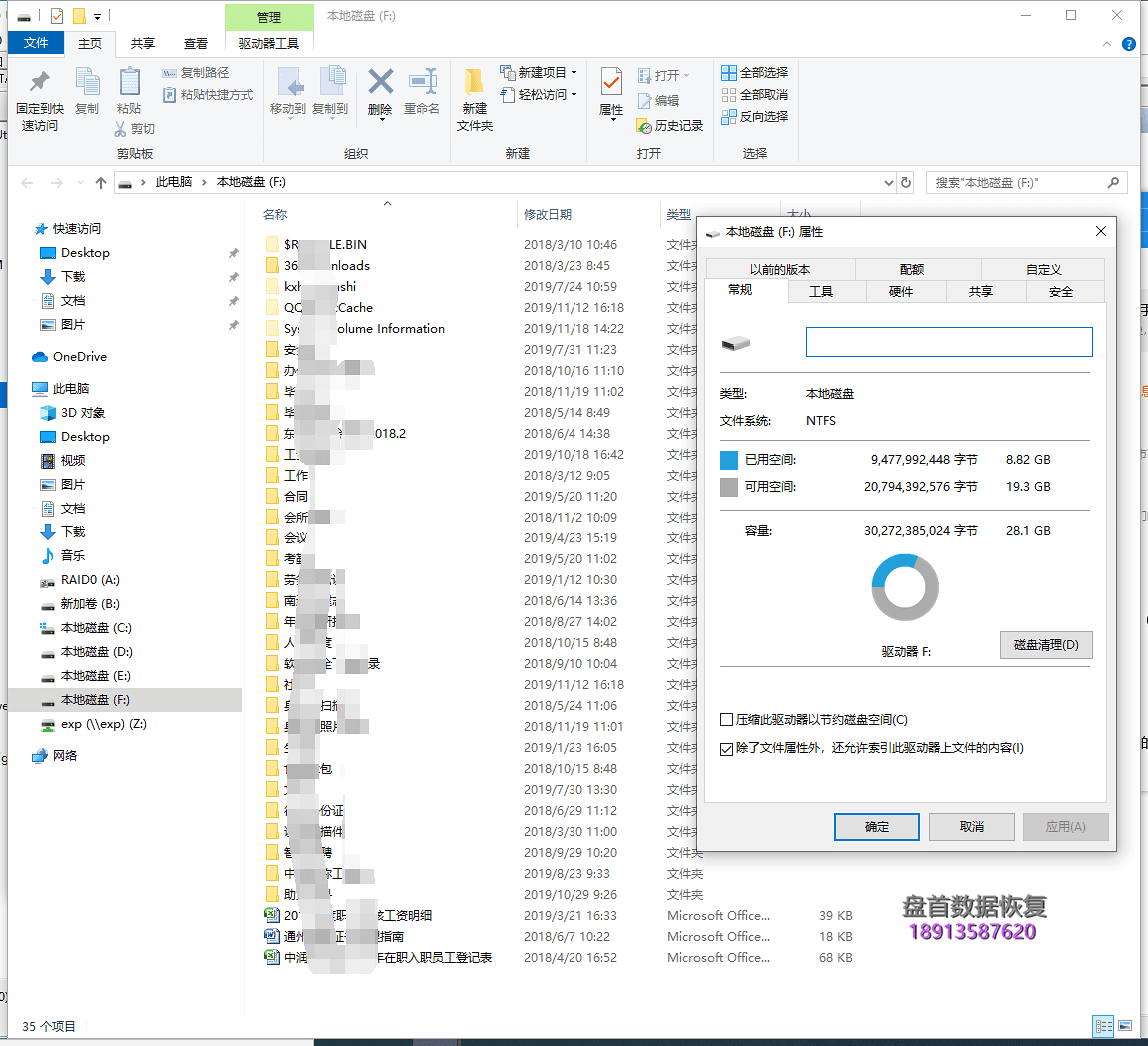Open the File (文件) menu tab
Image resolution: width=1148 pixels, height=1046 pixels.
point(35,43)
